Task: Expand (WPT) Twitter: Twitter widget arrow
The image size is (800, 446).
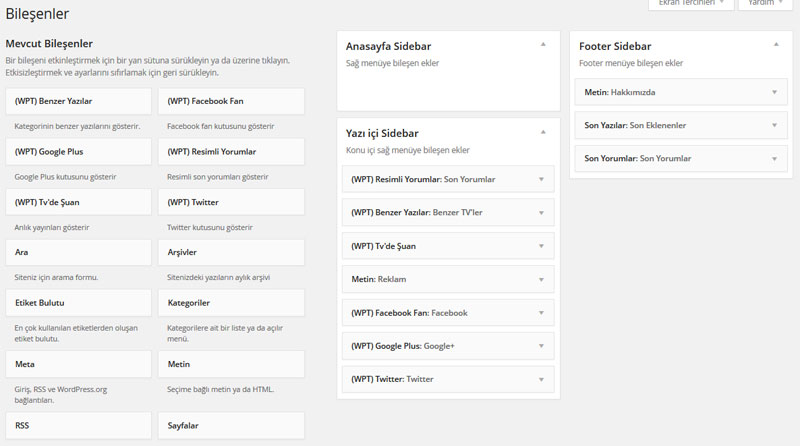Action: click(541, 380)
